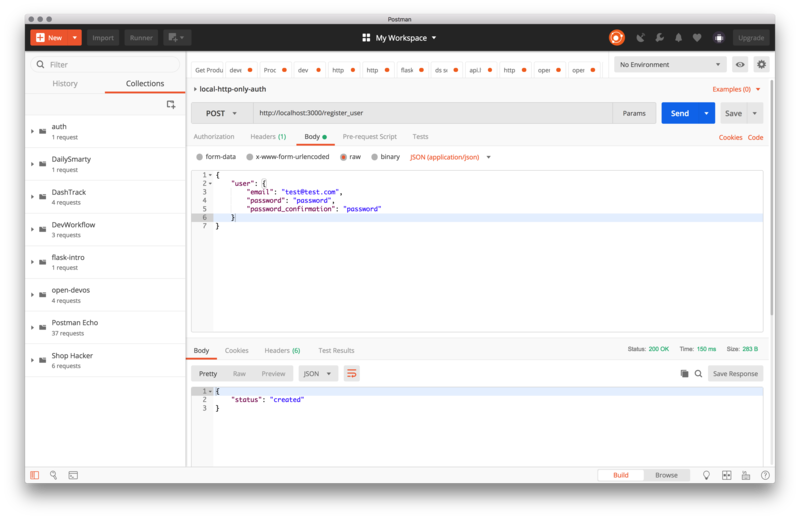Click the orange sync status icon

616,38
